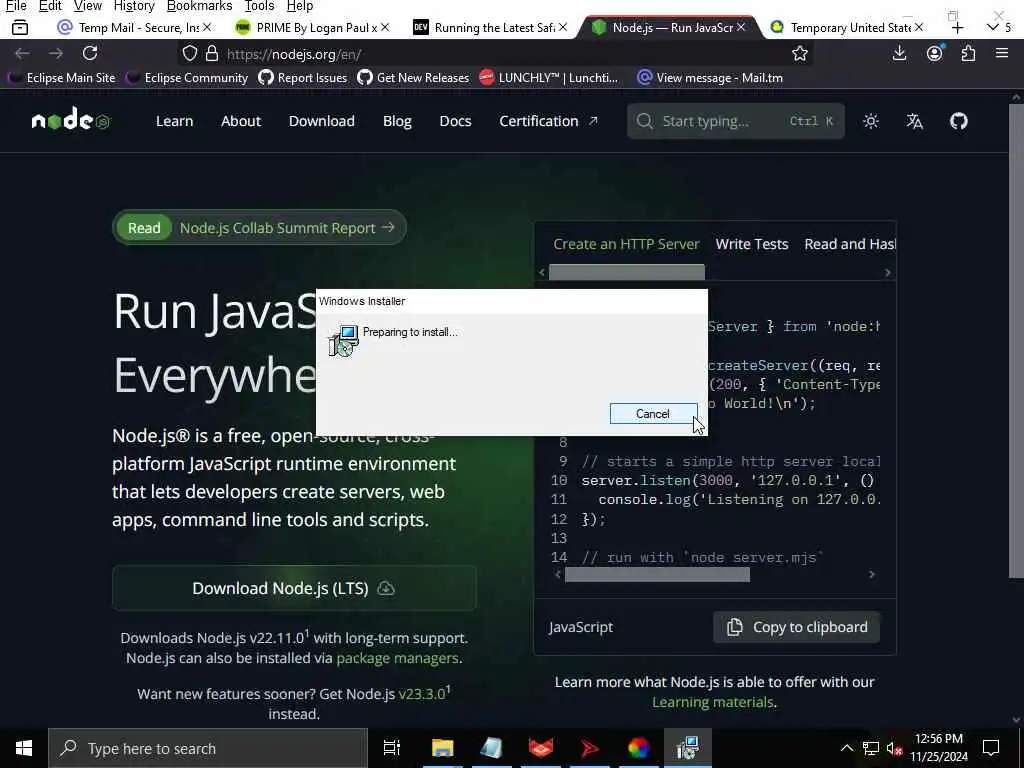Image resolution: width=1024 pixels, height=768 pixels.
Task: Open the File menu
Action: pos(16,6)
